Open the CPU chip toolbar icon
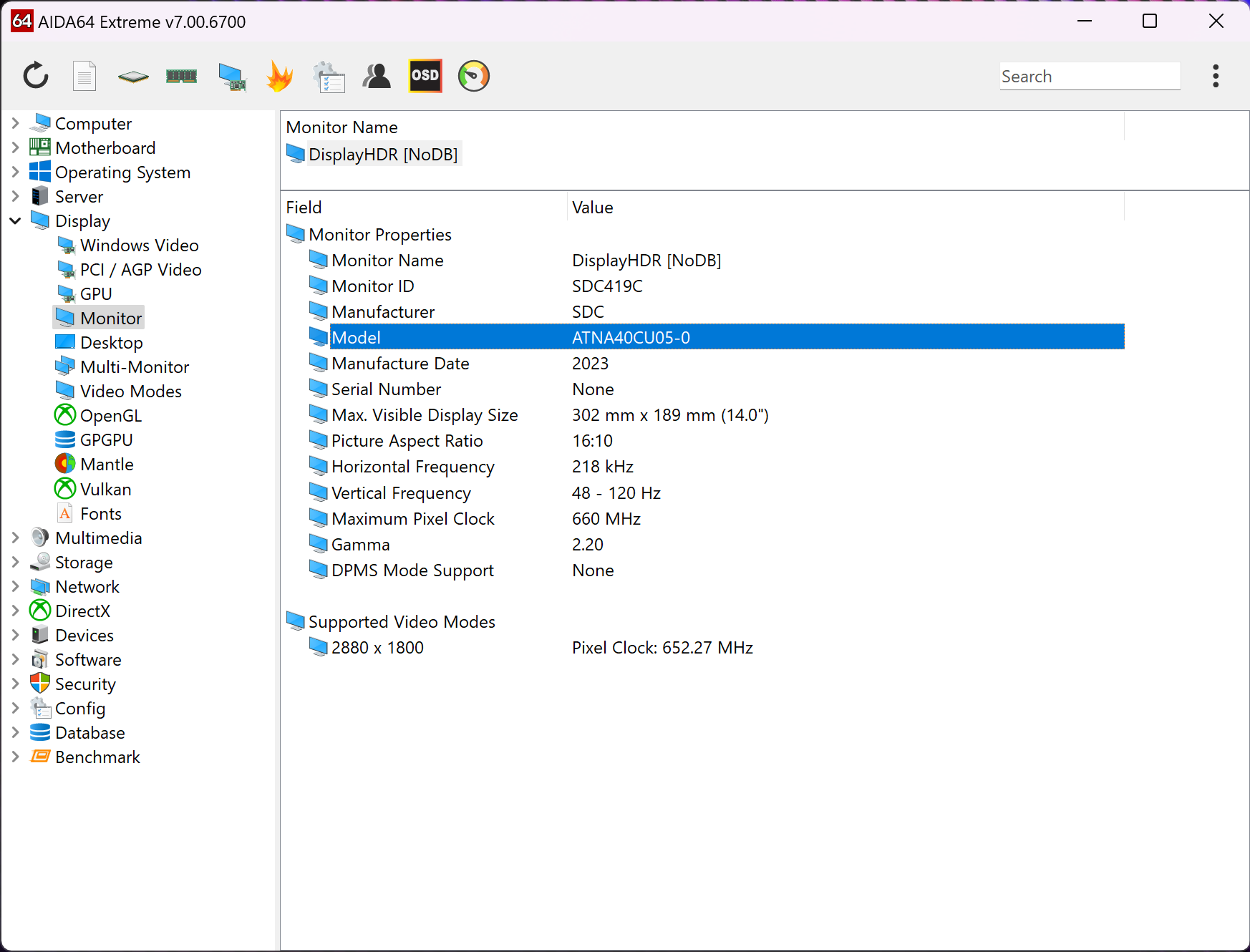 (x=133, y=77)
